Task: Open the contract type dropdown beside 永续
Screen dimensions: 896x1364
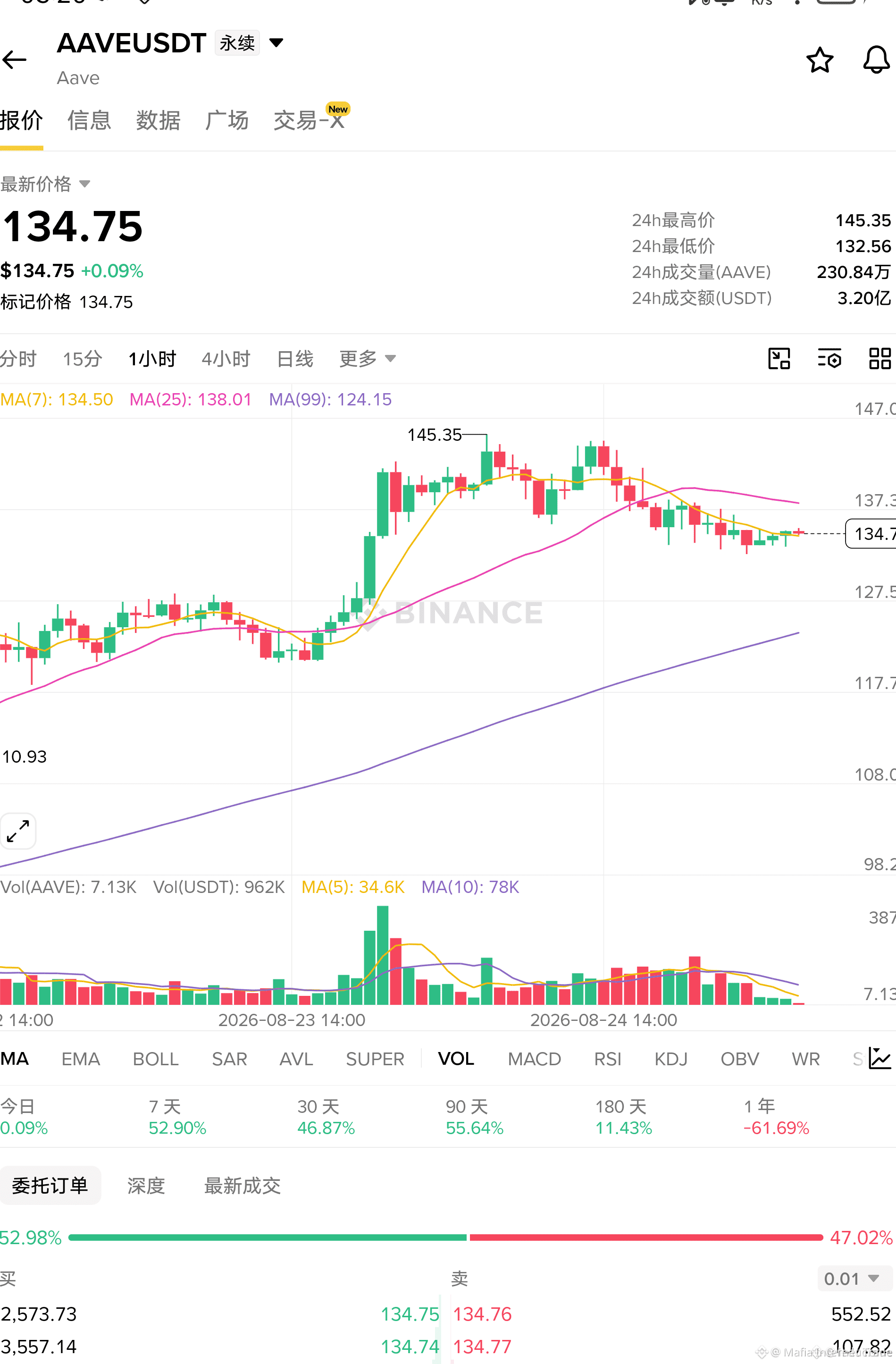Action: click(x=276, y=43)
